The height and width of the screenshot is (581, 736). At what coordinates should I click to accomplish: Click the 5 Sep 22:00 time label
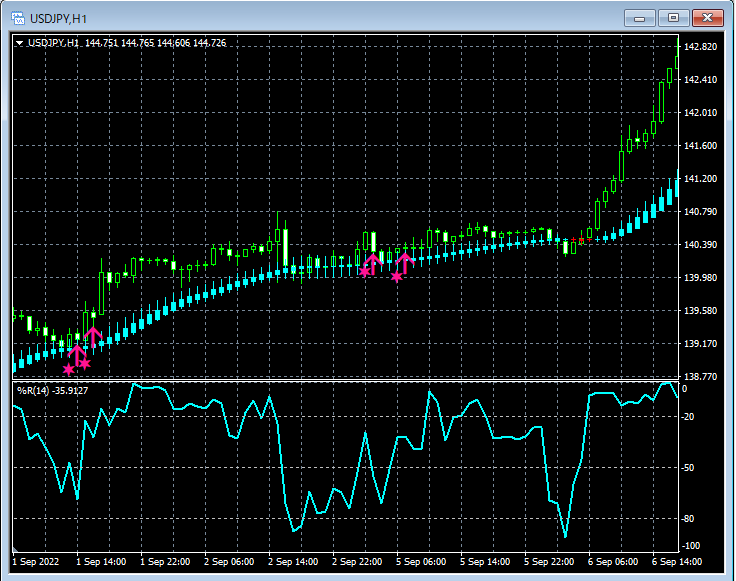[549, 562]
